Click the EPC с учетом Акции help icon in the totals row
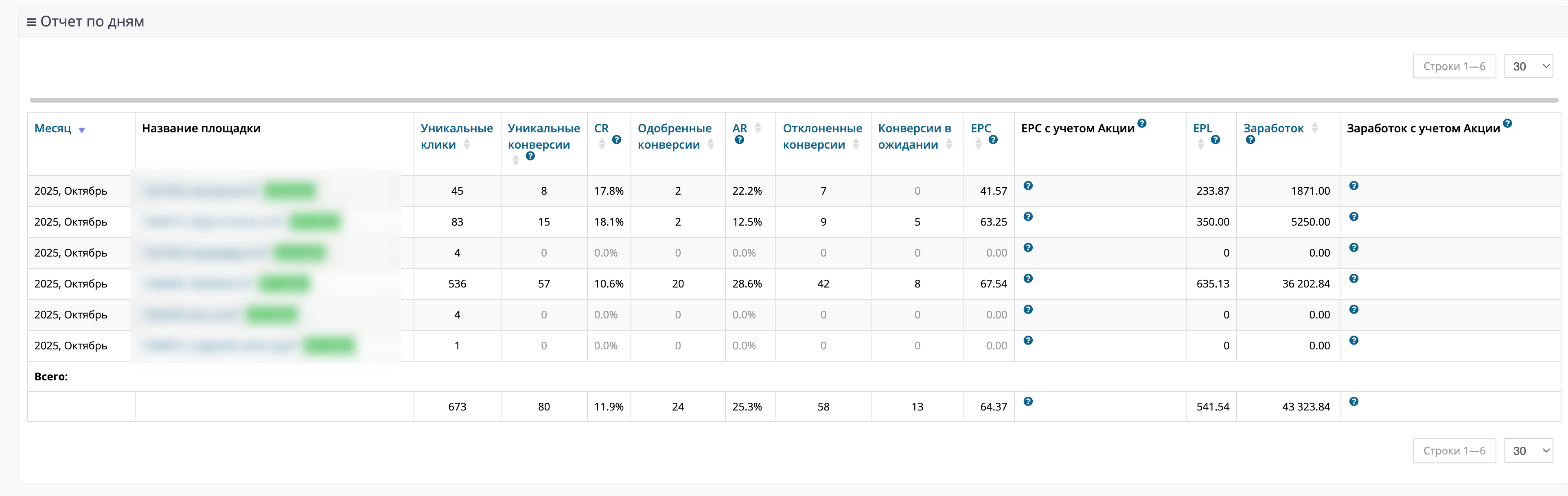The image size is (1568, 496). 1028,402
